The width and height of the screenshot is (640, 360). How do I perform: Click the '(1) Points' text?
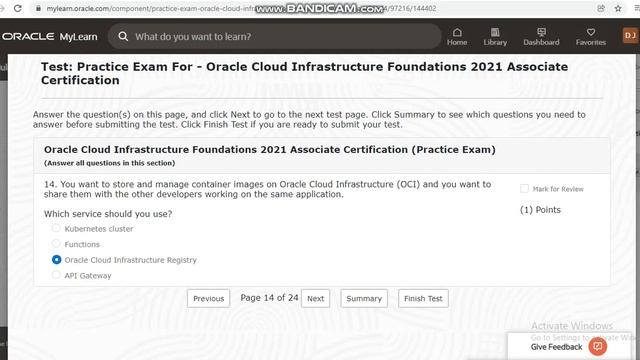[x=540, y=210]
